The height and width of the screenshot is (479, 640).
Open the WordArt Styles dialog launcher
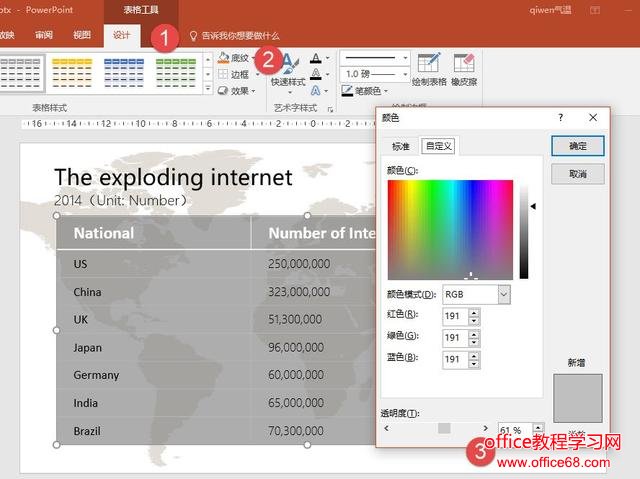point(330,109)
